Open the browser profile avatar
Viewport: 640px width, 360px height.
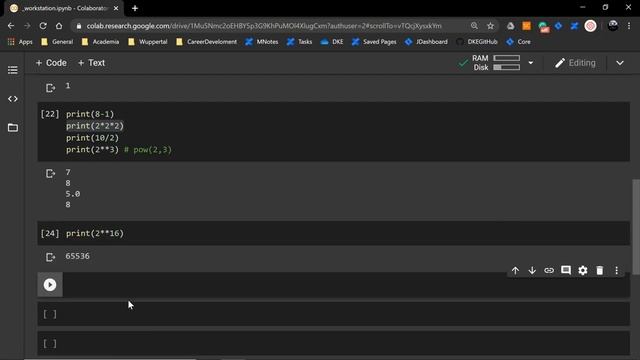click(x=613, y=26)
